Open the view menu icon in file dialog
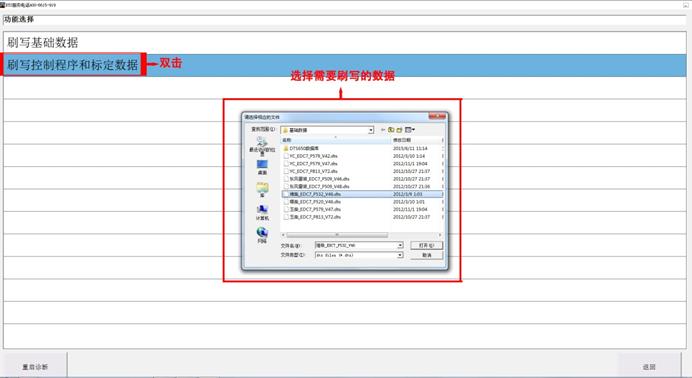 (x=410, y=130)
